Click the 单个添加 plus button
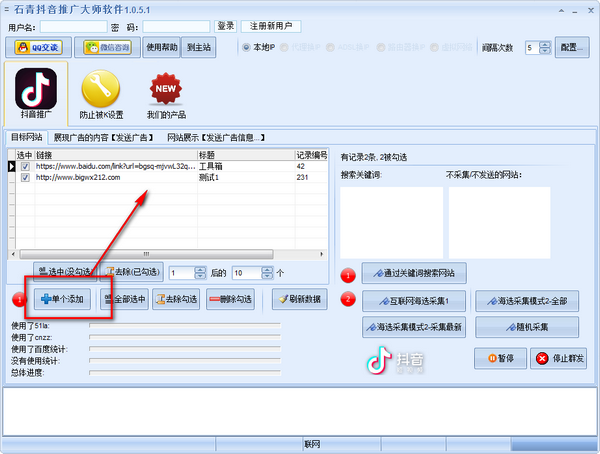The image size is (600, 454). coord(62,299)
